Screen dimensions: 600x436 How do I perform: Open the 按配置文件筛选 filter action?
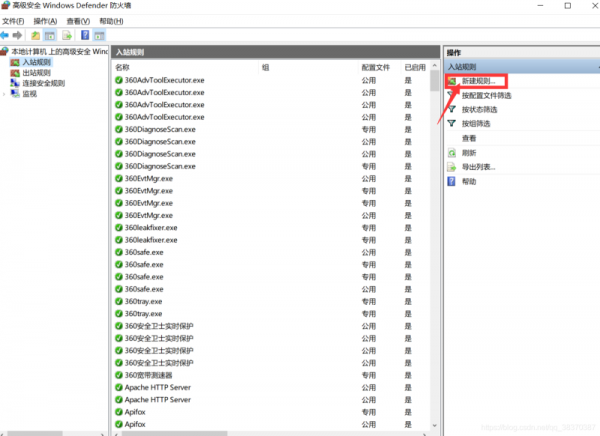(488, 95)
